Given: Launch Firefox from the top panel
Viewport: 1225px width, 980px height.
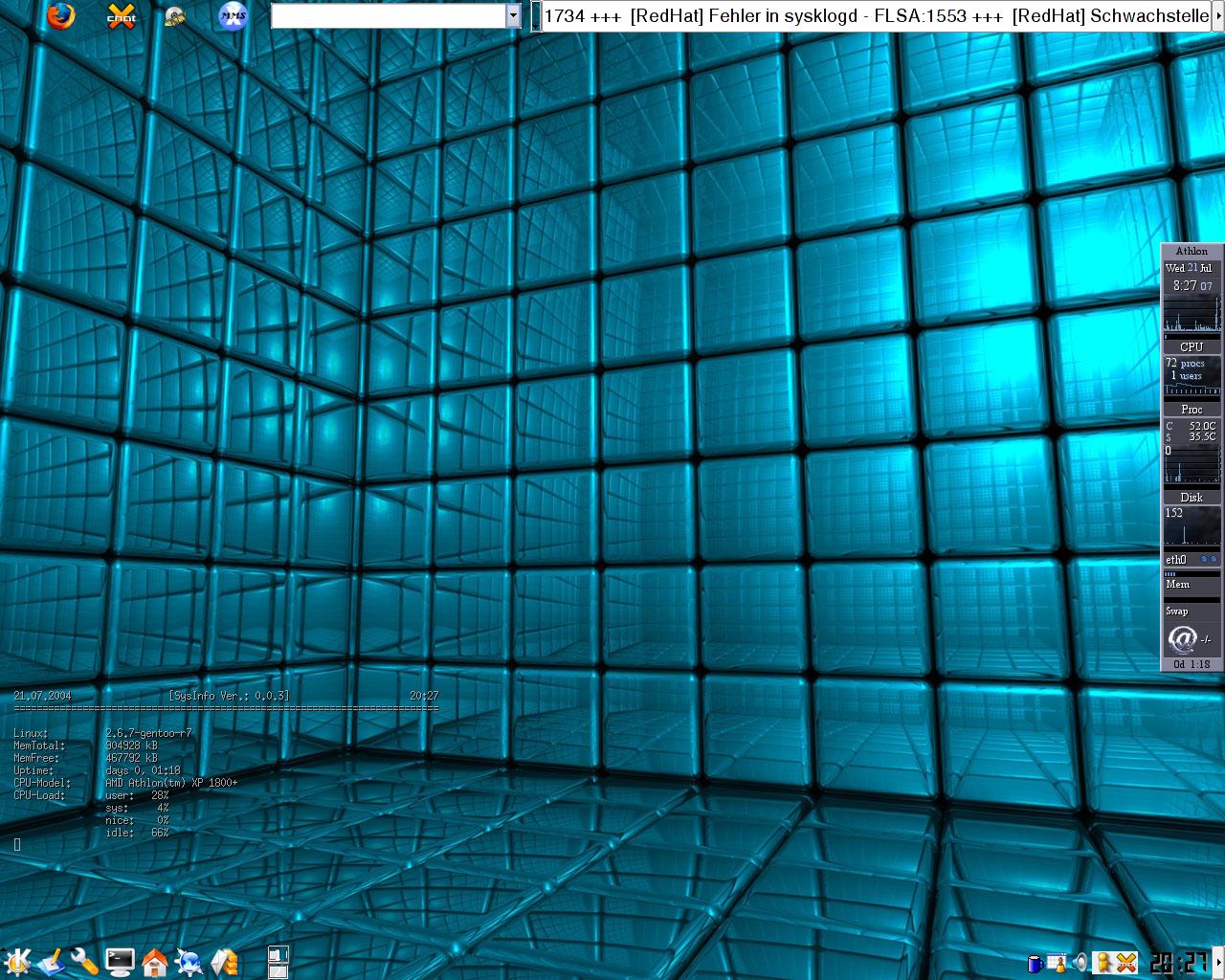Looking at the screenshot, I should click(60, 16).
